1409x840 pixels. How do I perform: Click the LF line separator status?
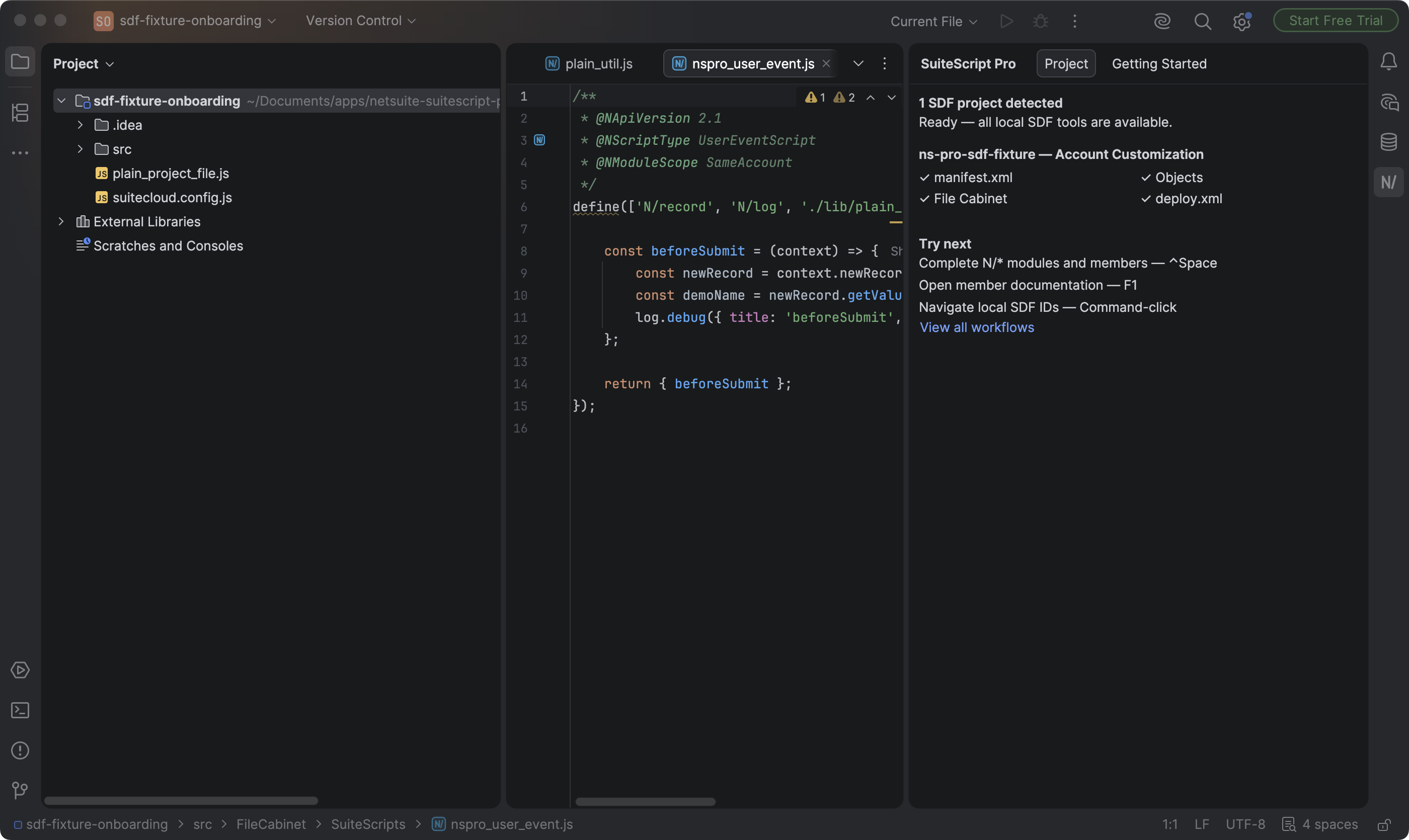[x=1202, y=824]
